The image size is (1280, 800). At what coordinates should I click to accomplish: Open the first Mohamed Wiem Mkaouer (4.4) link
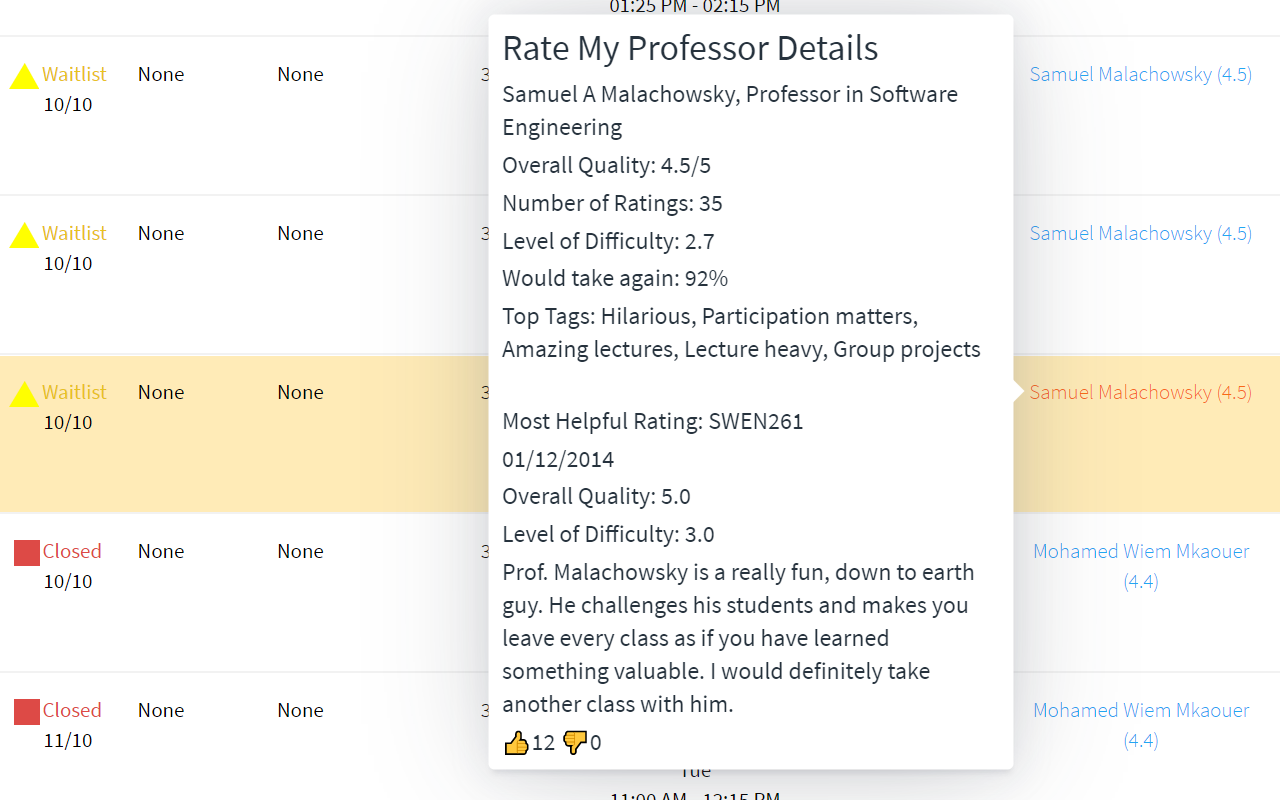1140,566
